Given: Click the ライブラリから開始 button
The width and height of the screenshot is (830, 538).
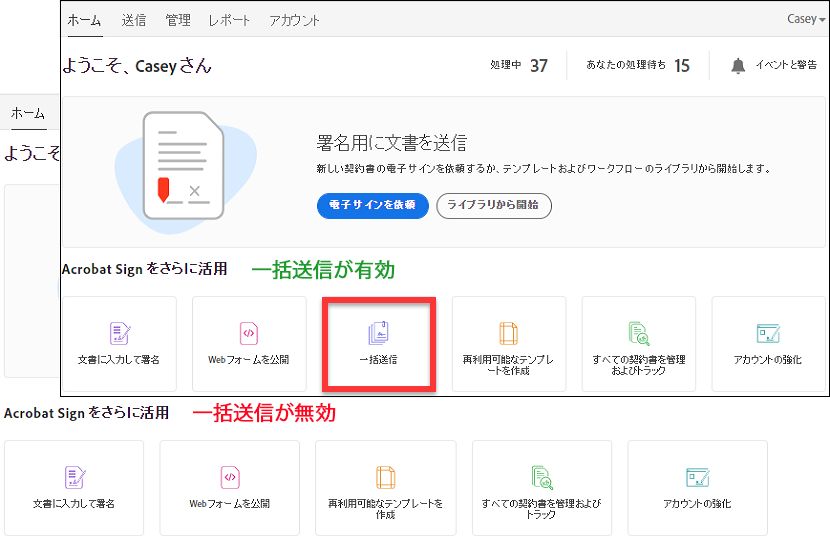Looking at the screenshot, I should coord(494,205).
